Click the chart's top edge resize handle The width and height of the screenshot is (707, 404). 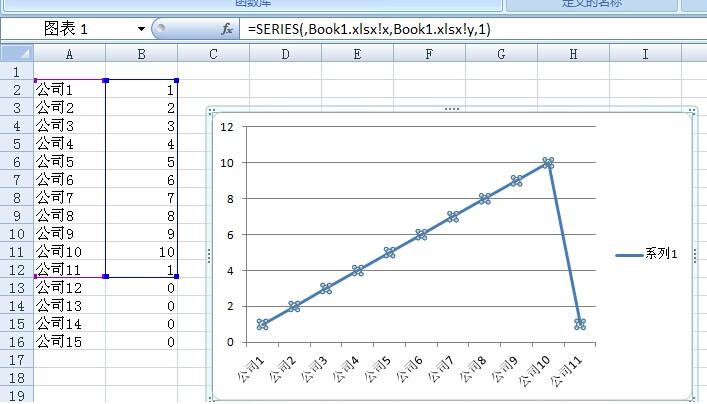451,108
